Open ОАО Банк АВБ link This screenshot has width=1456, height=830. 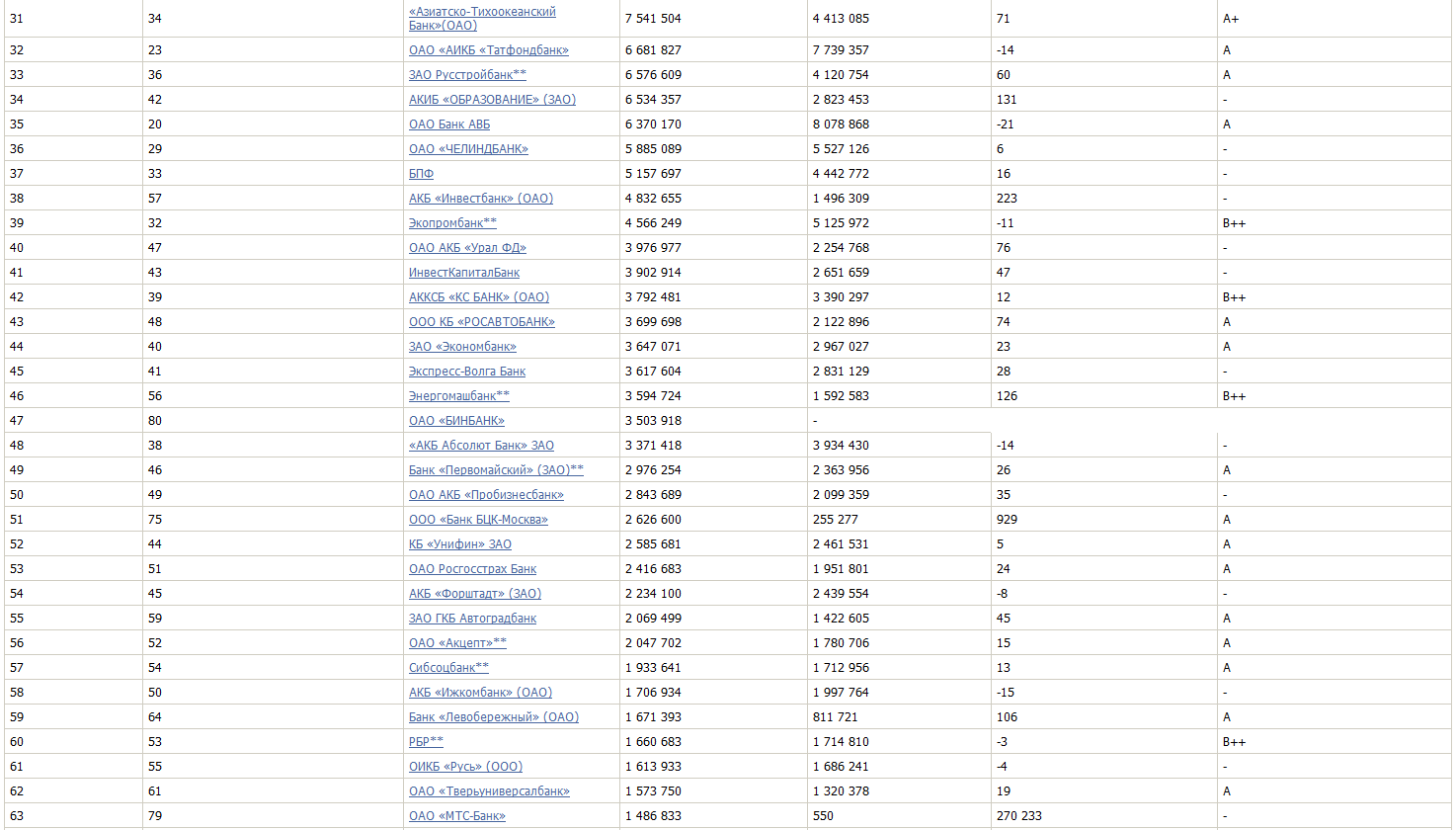pyautogui.click(x=449, y=124)
